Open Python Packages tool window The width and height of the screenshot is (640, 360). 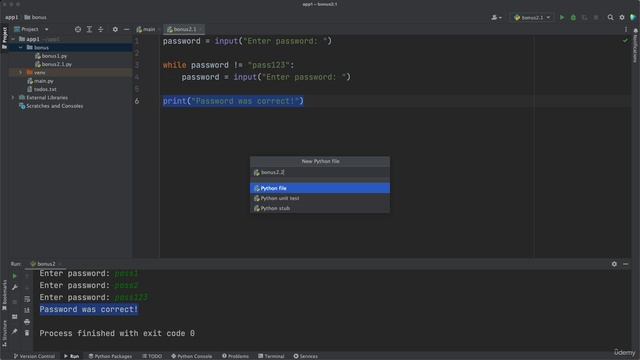tap(110, 356)
